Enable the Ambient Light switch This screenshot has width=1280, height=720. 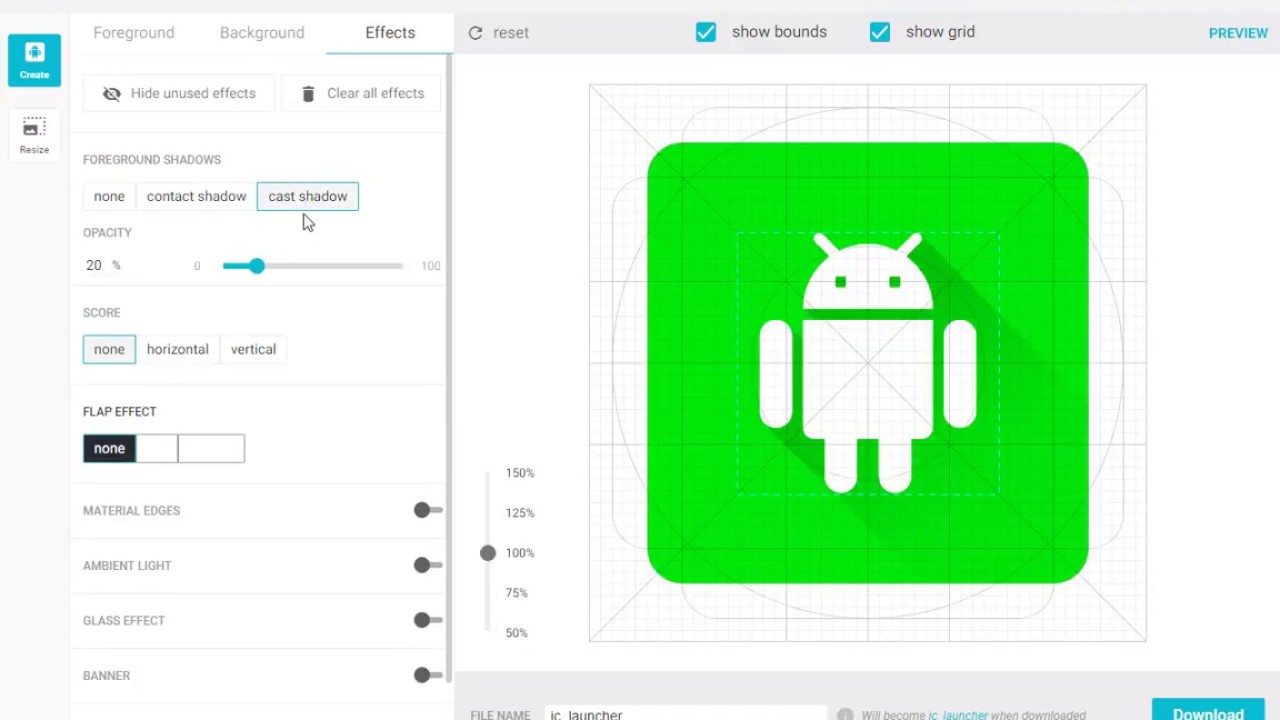pyautogui.click(x=428, y=565)
